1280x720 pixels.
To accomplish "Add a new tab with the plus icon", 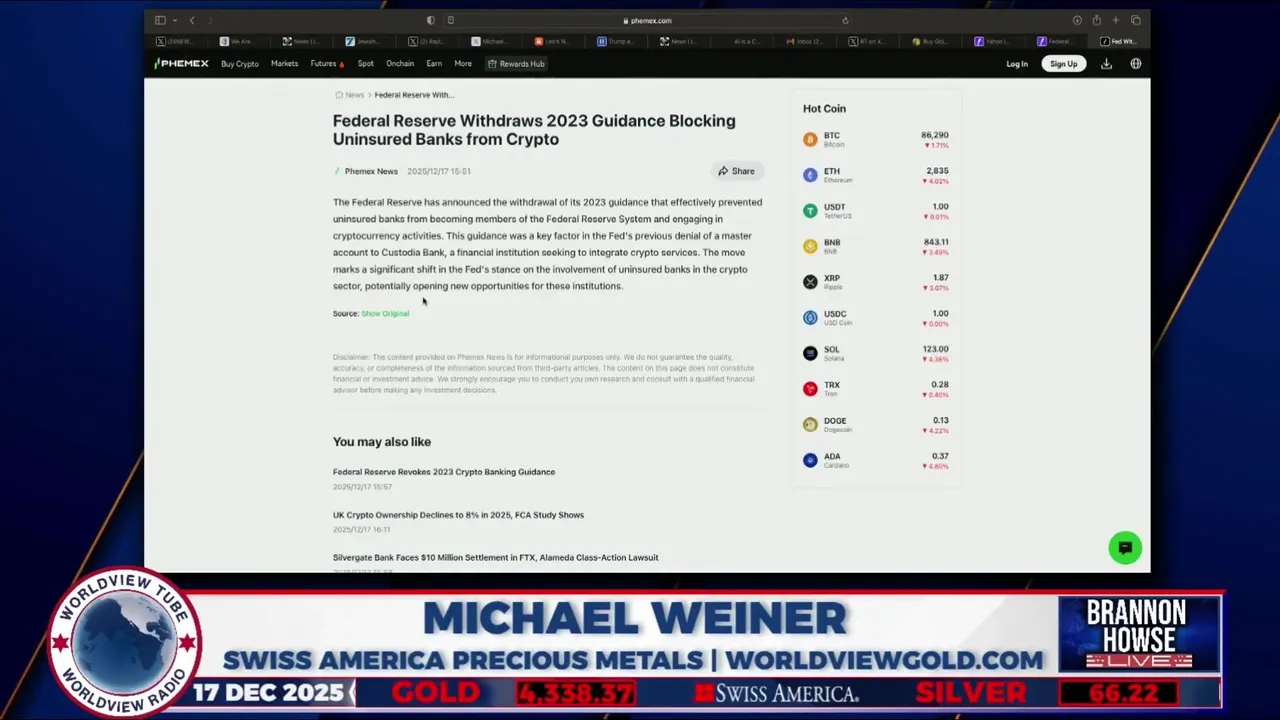I will coord(1116,20).
